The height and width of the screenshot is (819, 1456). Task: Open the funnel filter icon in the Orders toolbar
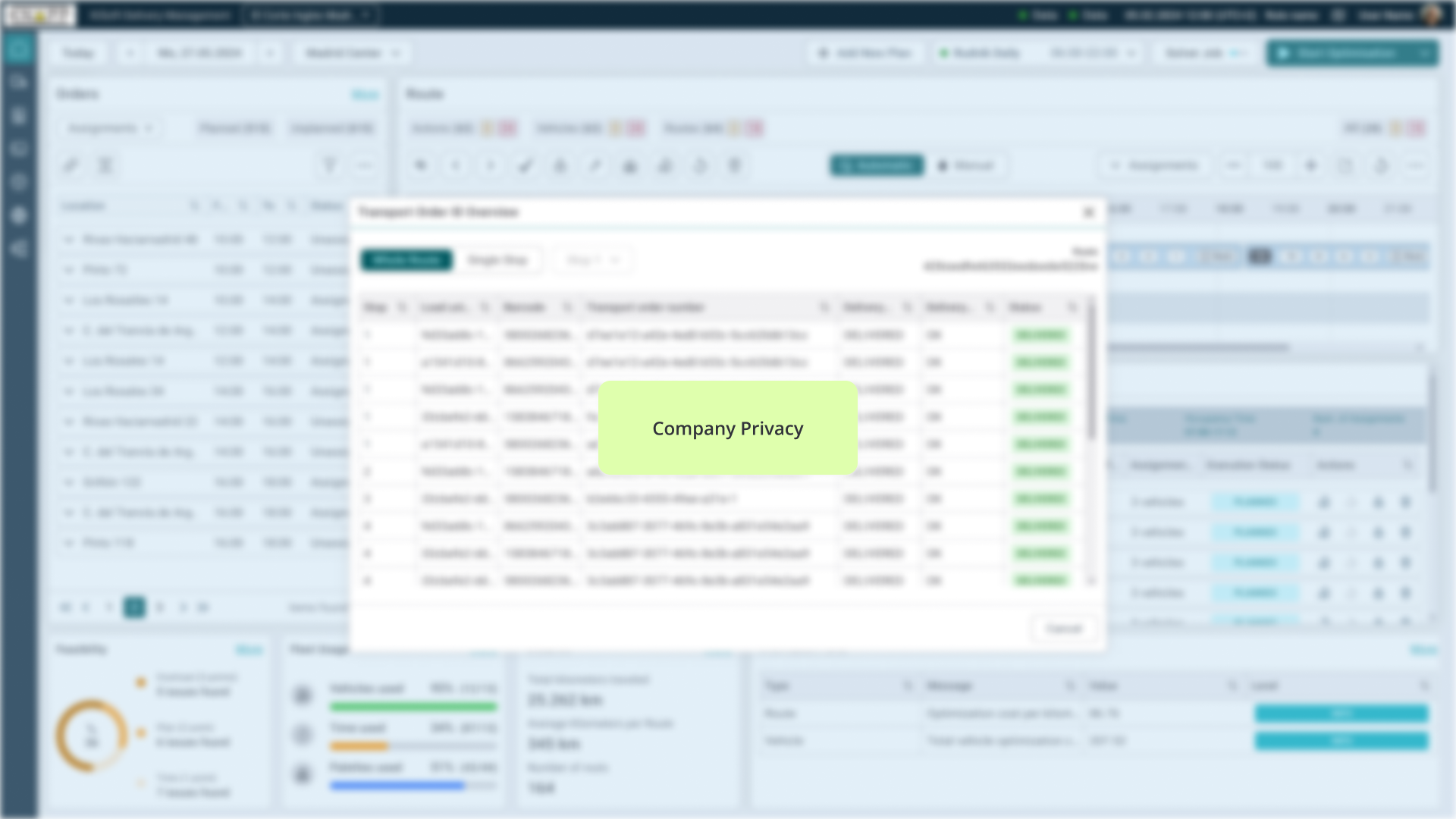click(329, 165)
